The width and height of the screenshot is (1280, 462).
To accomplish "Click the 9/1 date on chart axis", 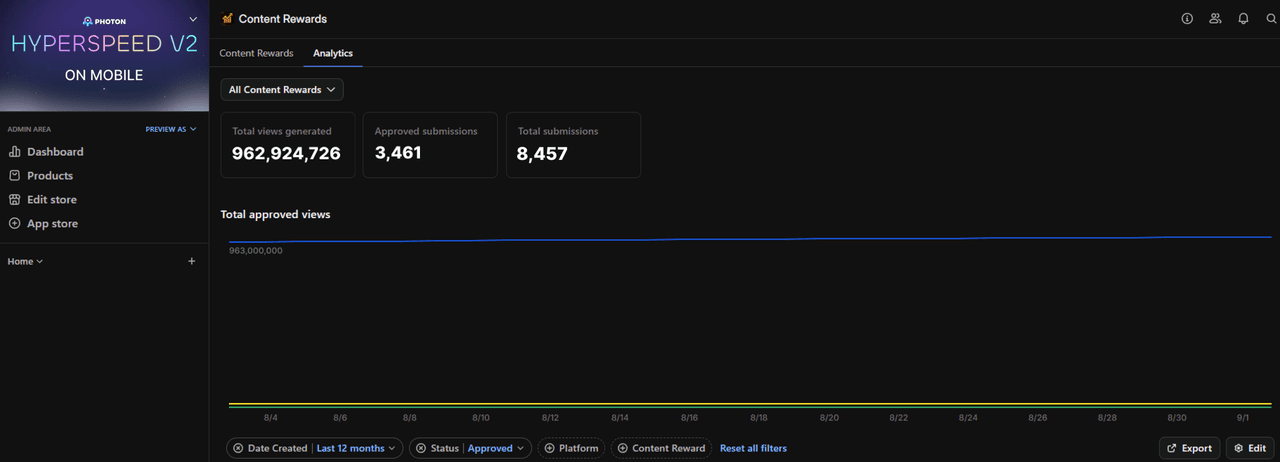I will pos(1242,418).
